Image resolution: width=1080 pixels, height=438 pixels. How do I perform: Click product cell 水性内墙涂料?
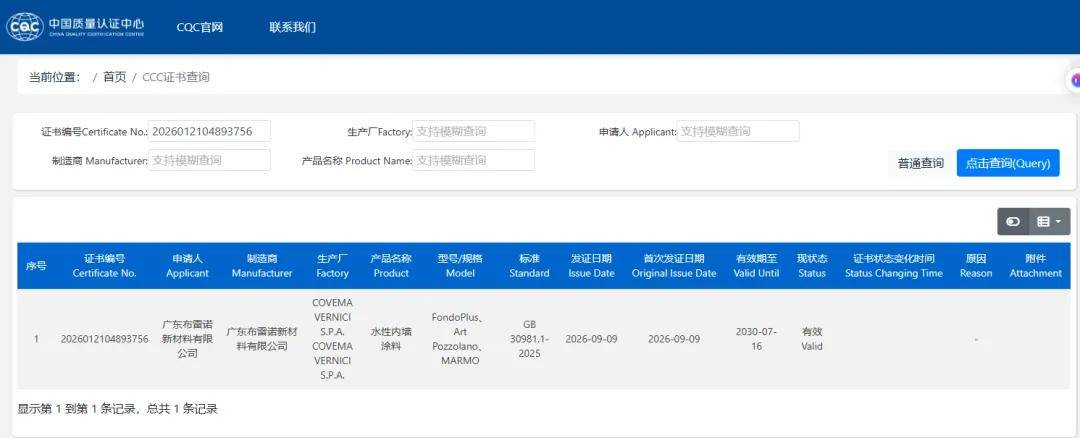tap(391, 339)
